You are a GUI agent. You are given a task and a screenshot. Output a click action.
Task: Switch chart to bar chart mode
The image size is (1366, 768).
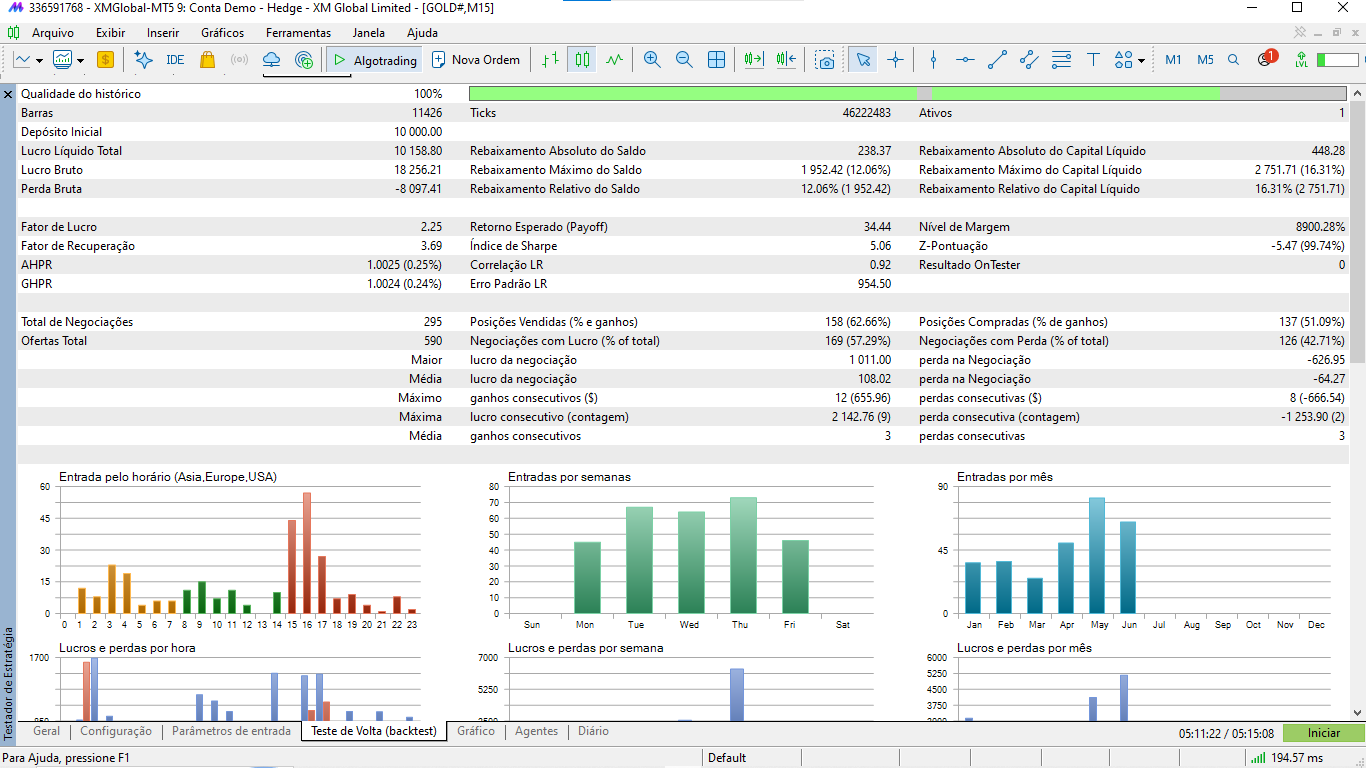click(550, 60)
